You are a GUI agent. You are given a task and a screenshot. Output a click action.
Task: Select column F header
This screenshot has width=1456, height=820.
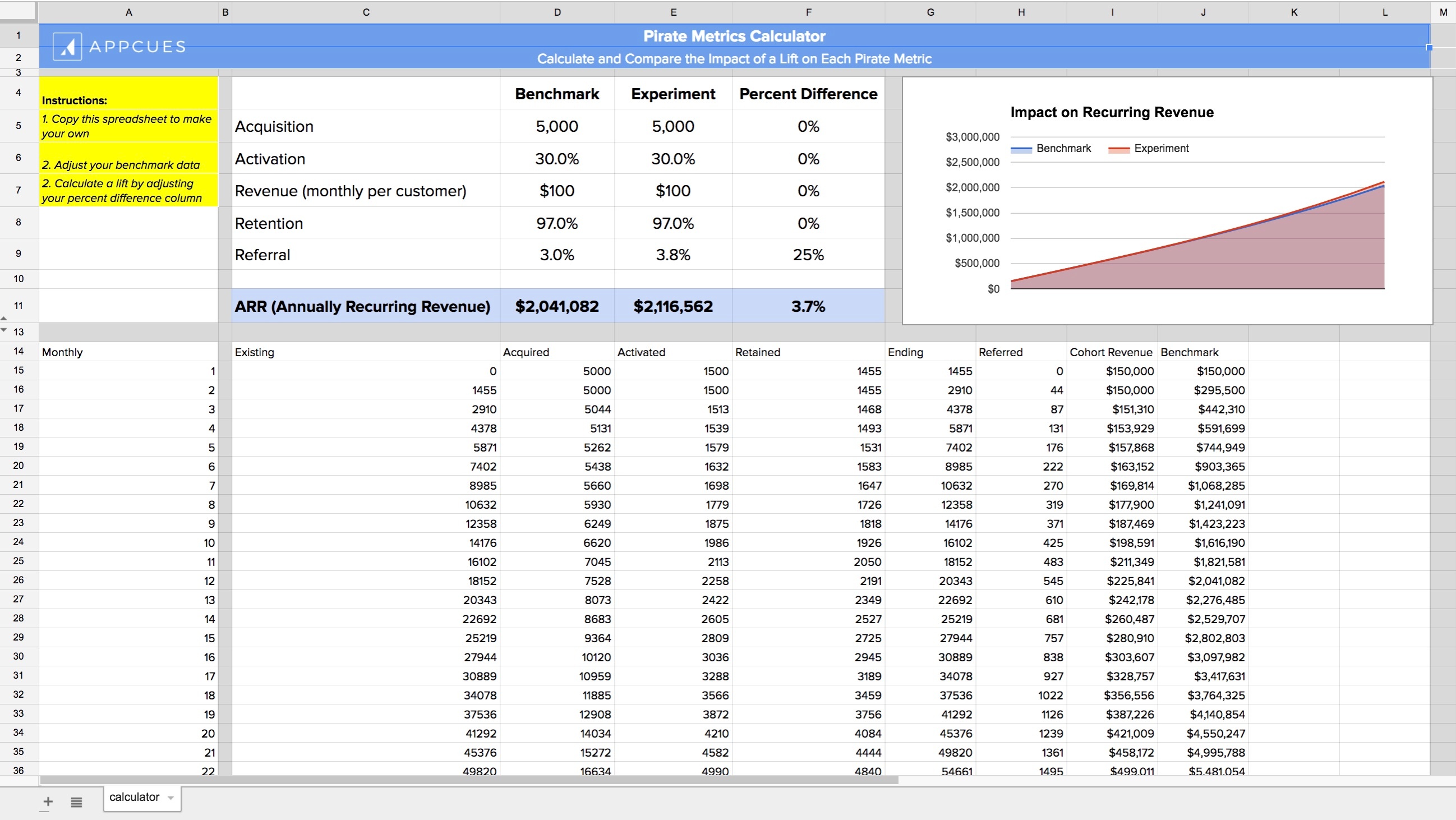pyautogui.click(x=808, y=12)
